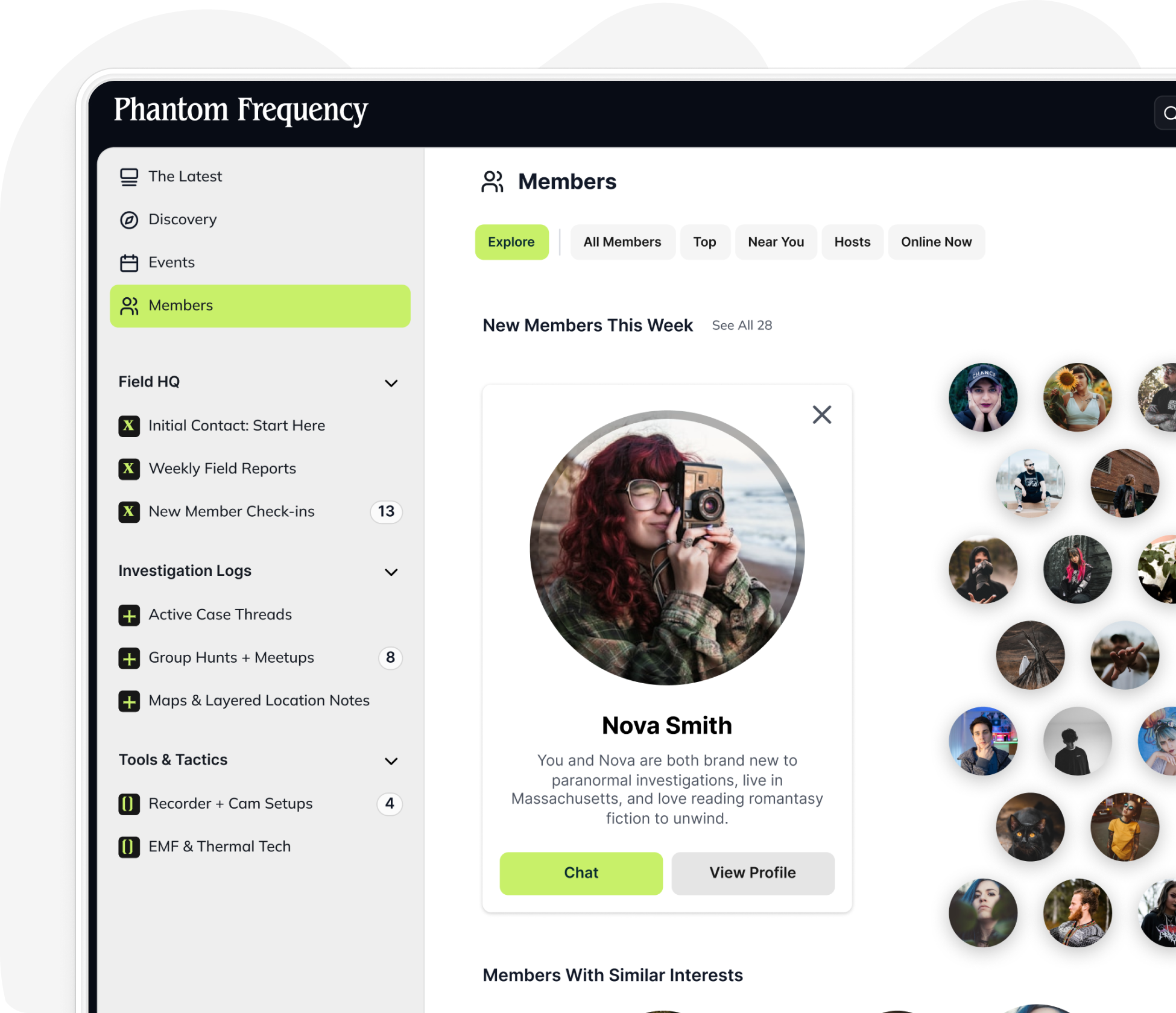Viewport: 1176px width, 1013px height.
Task: Switch to the All Members tab
Action: [x=622, y=242]
